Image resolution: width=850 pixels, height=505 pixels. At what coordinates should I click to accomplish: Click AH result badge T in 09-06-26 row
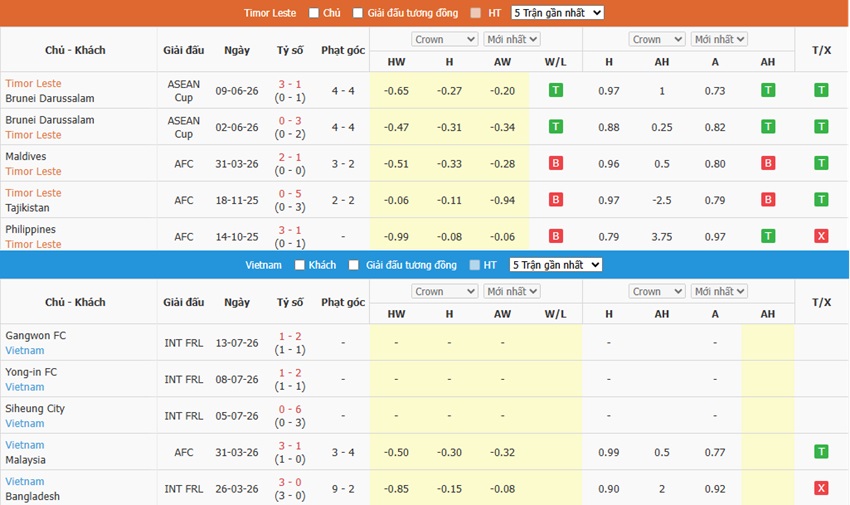[768, 90]
